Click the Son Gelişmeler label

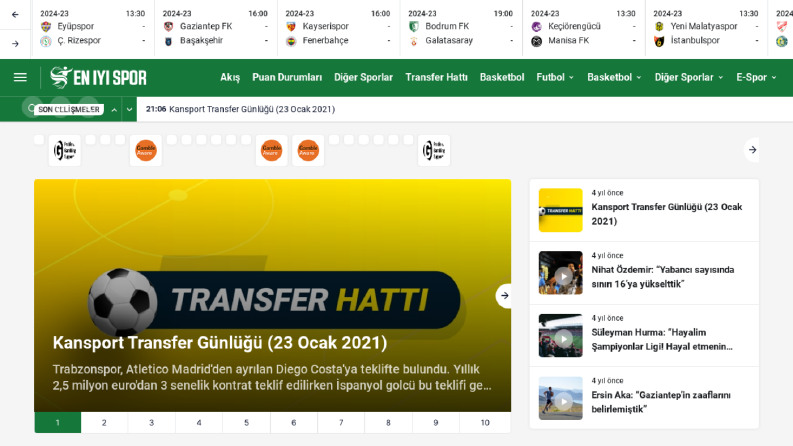coord(69,109)
